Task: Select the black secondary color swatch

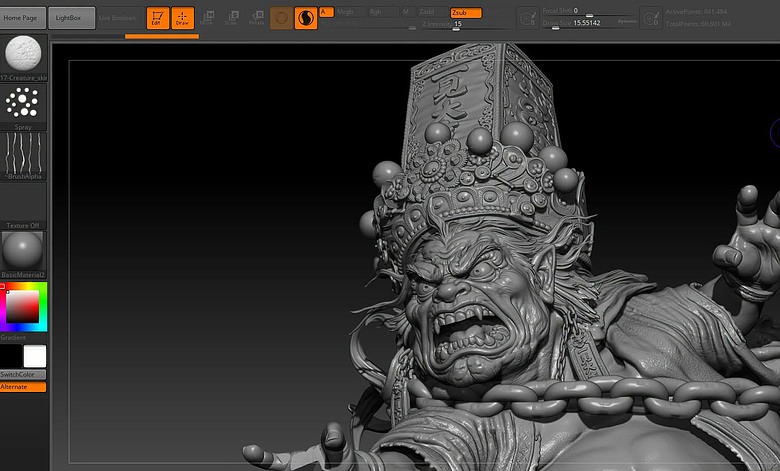Action: [11, 356]
